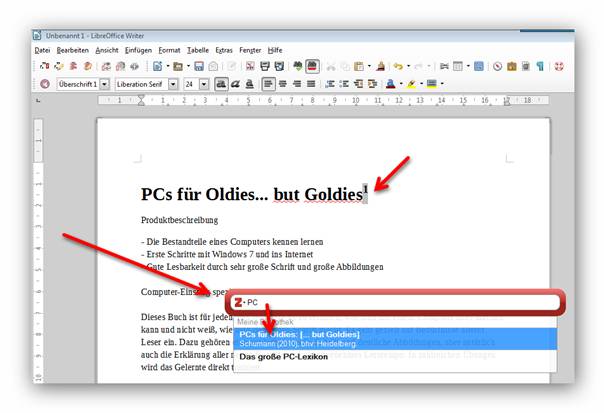Open LibreOffice Help lifebuoy icon
The height and width of the screenshot is (413, 604).
pos(559,66)
